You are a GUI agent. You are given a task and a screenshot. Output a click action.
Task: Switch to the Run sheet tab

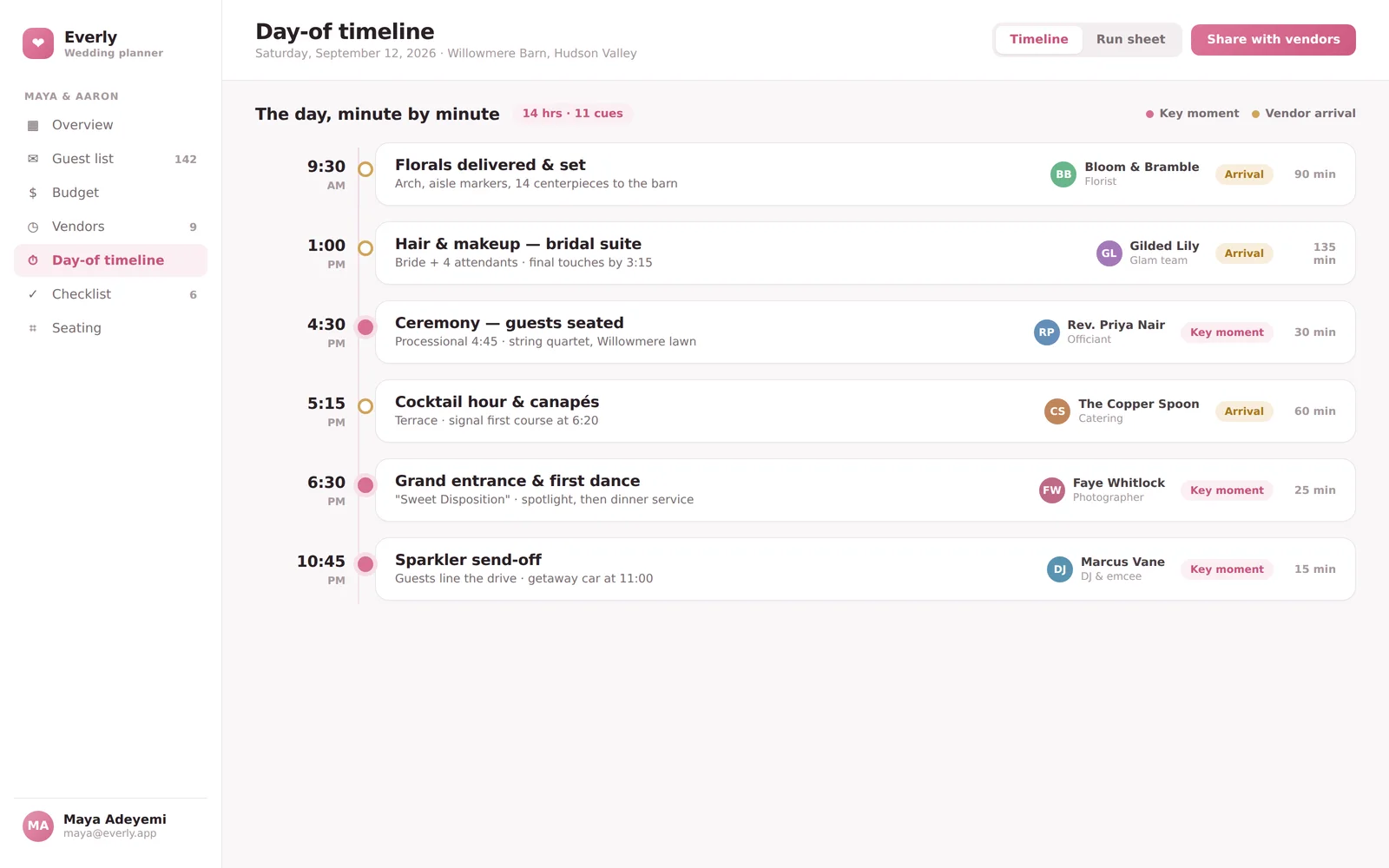click(1130, 40)
